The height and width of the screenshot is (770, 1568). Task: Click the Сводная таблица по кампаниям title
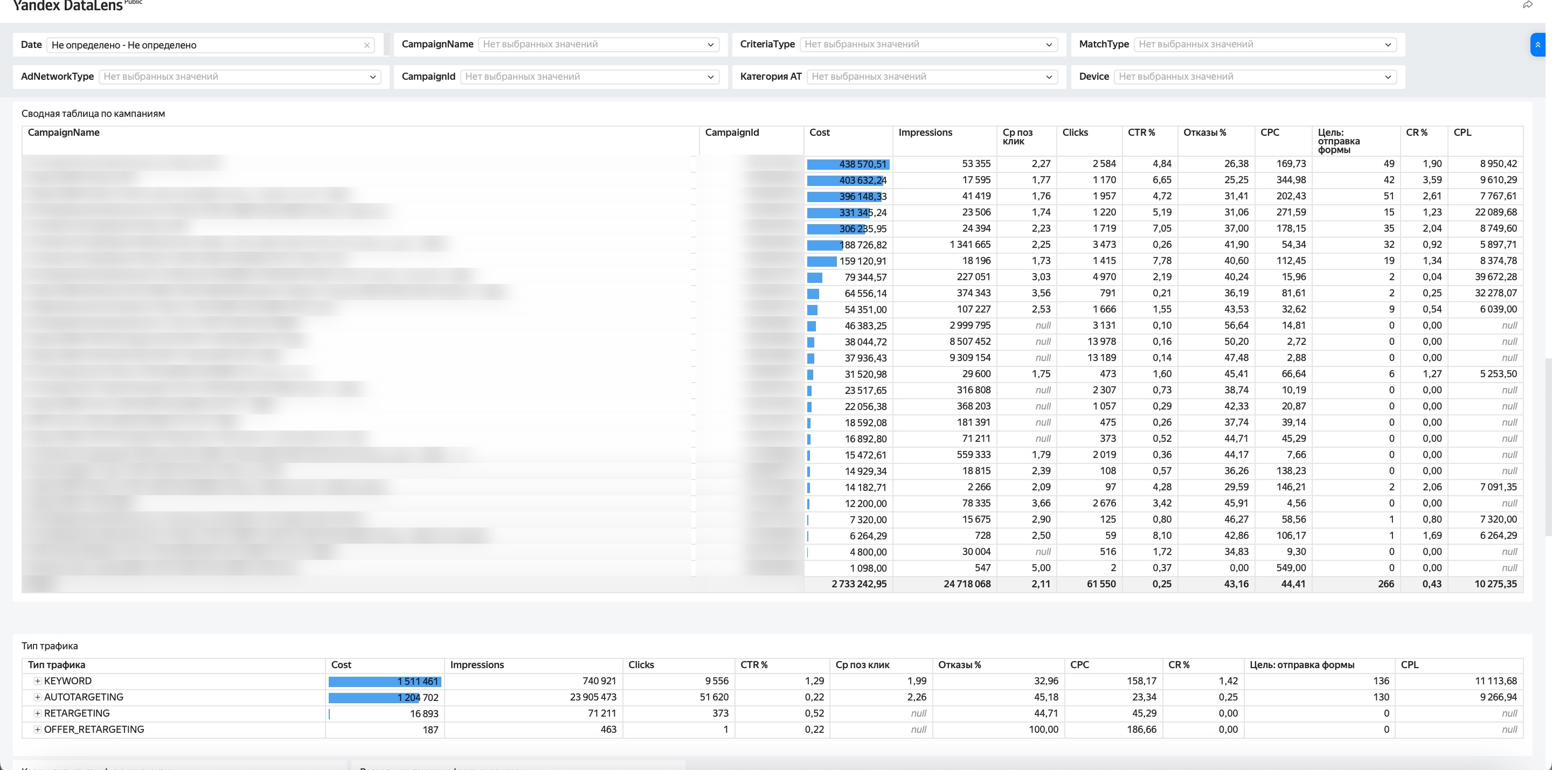point(93,114)
